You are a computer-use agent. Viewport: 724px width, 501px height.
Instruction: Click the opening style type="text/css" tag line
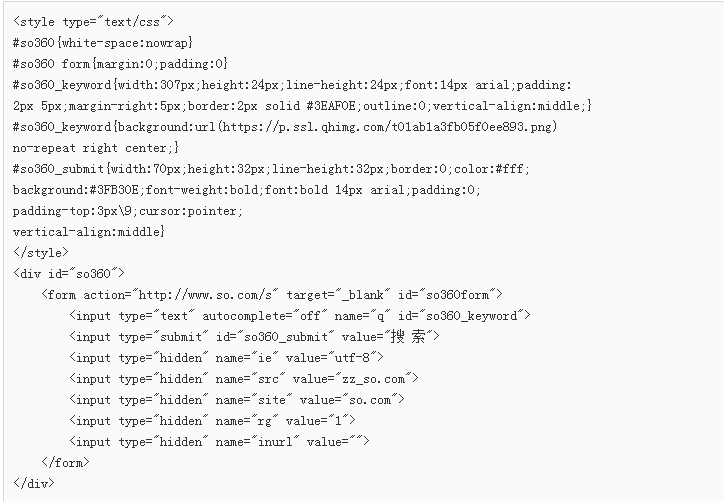[93, 22]
